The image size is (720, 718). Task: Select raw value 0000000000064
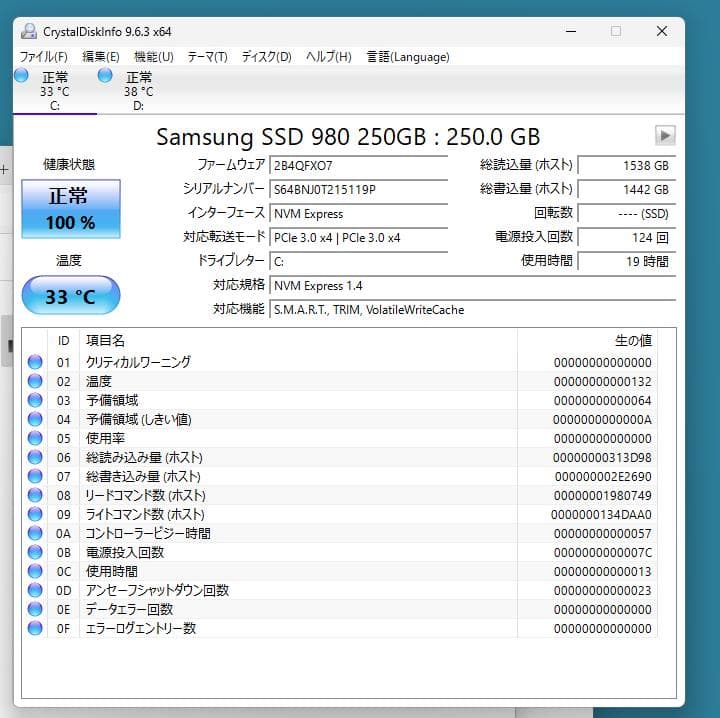pyautogui.click(x=602, y=400)
